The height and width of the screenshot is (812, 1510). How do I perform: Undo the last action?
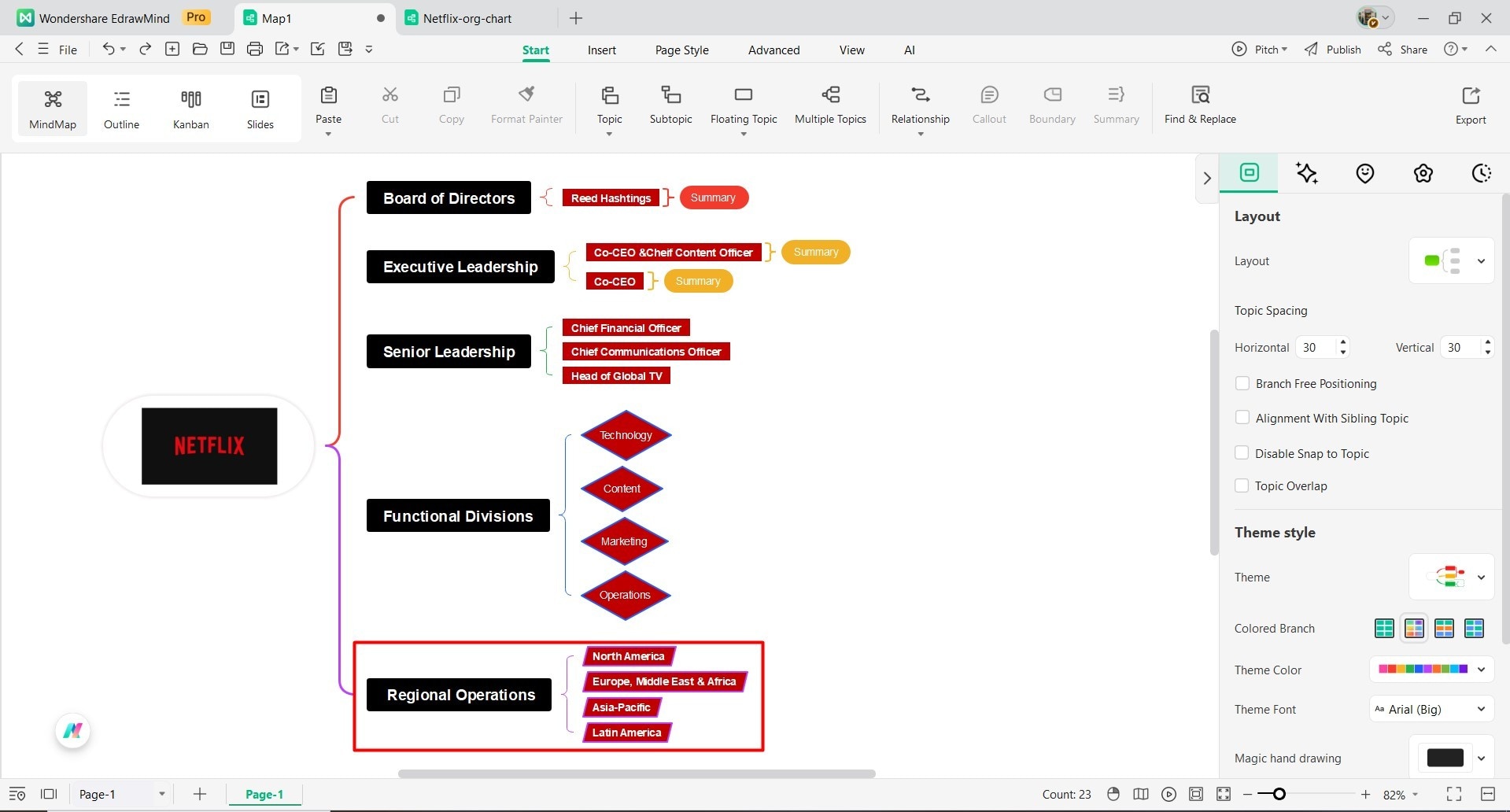(x=109, y=49)
